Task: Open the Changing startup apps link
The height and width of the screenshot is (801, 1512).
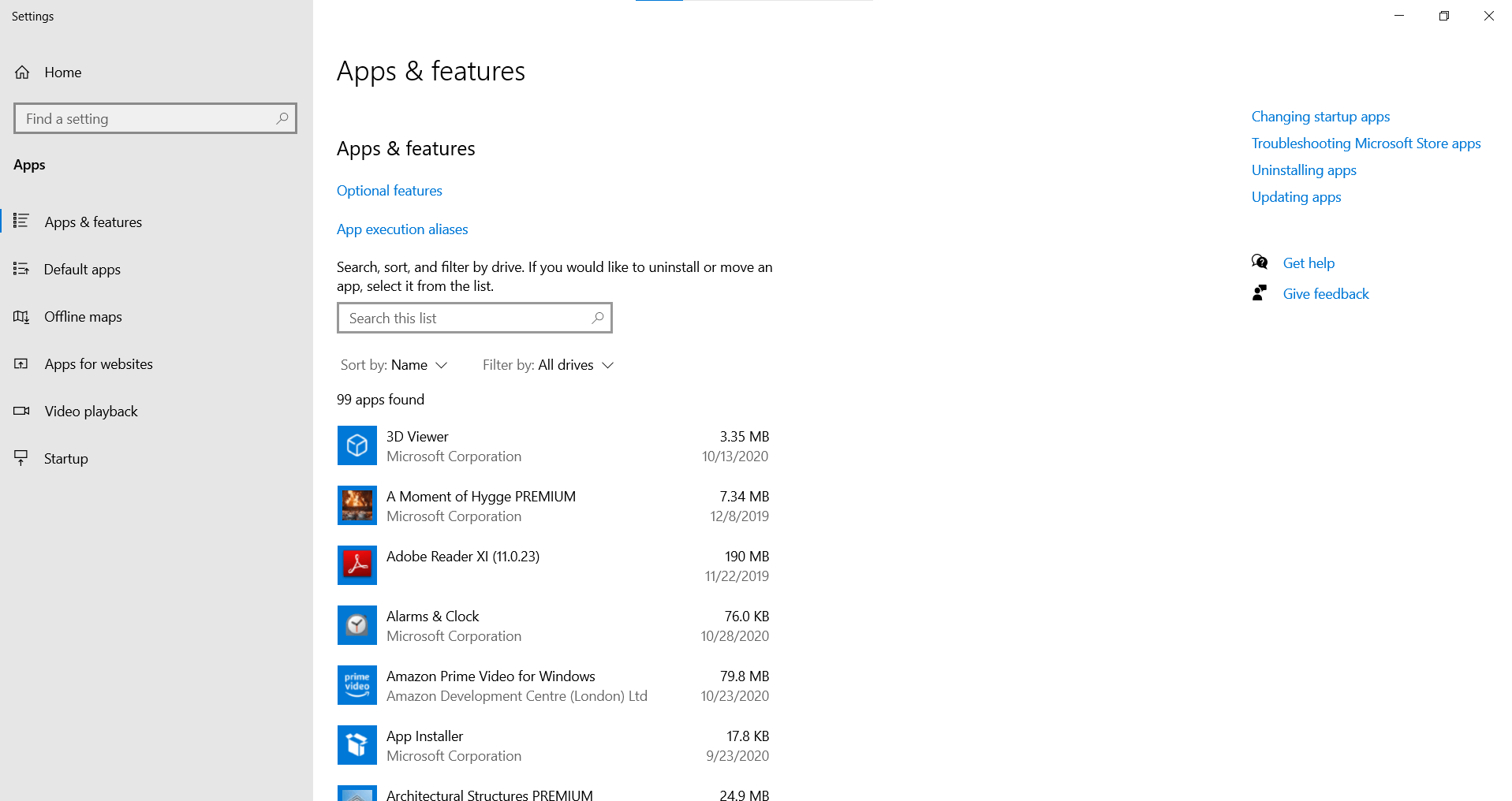Action: click(x=1320, y=116)
